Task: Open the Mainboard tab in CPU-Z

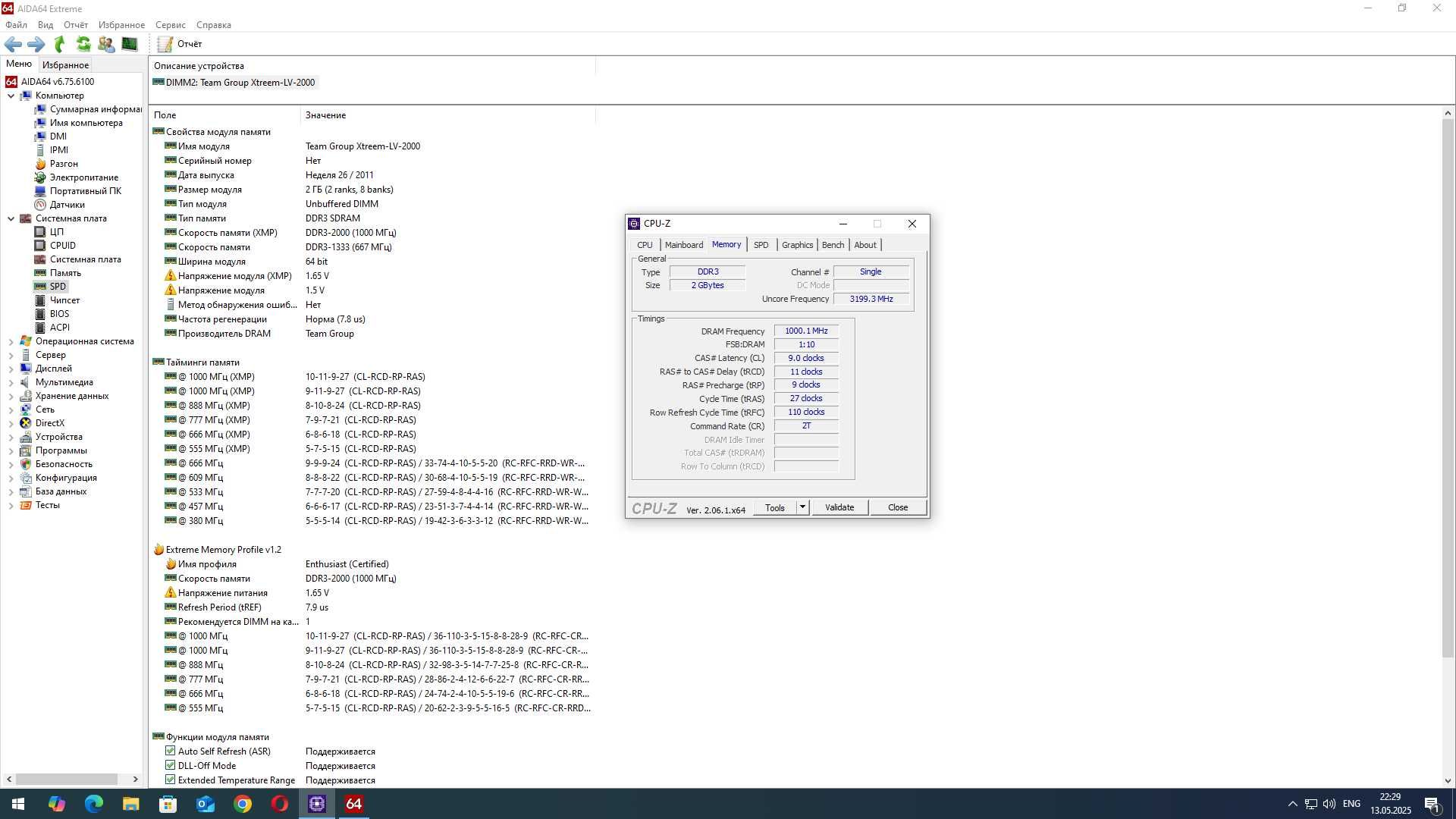Action: [x=684, y=245]
